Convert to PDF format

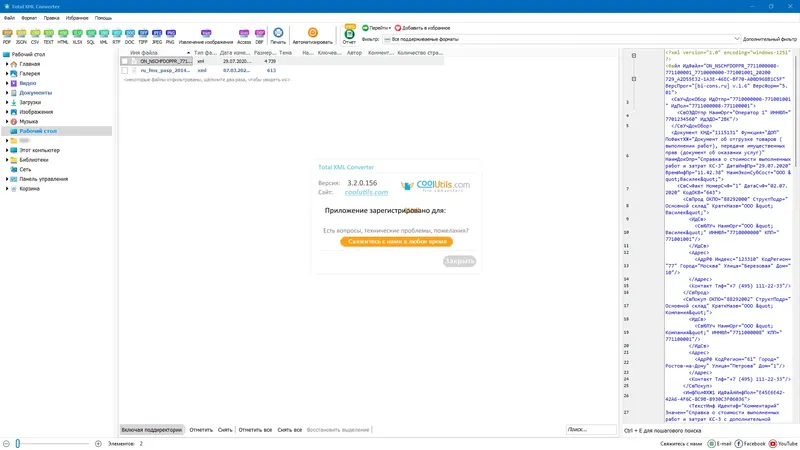[x=7, y=36]
